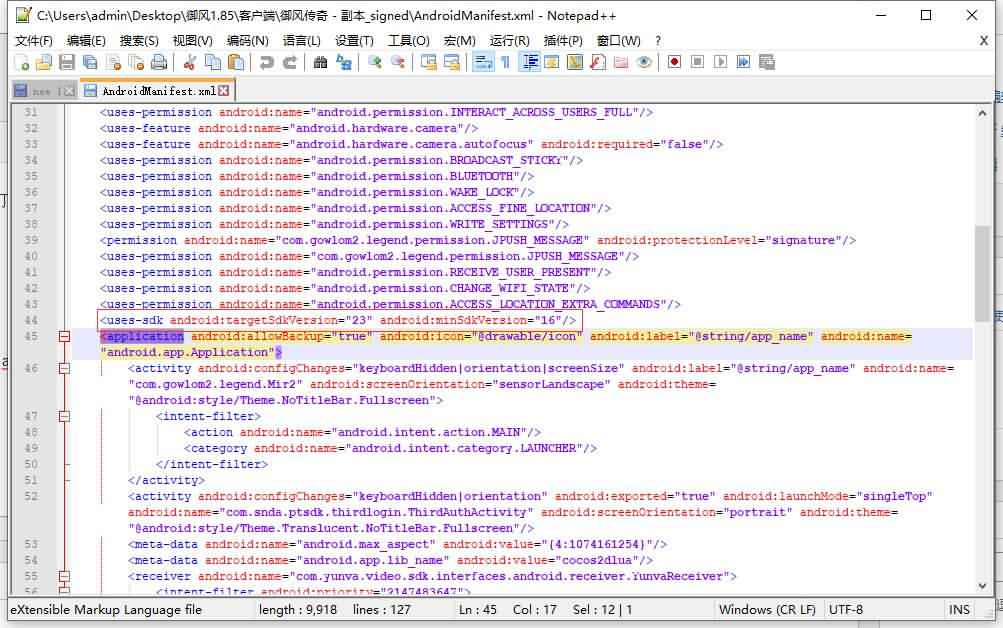Collapse the activity code fold at line 46

(x=64, y=368)
